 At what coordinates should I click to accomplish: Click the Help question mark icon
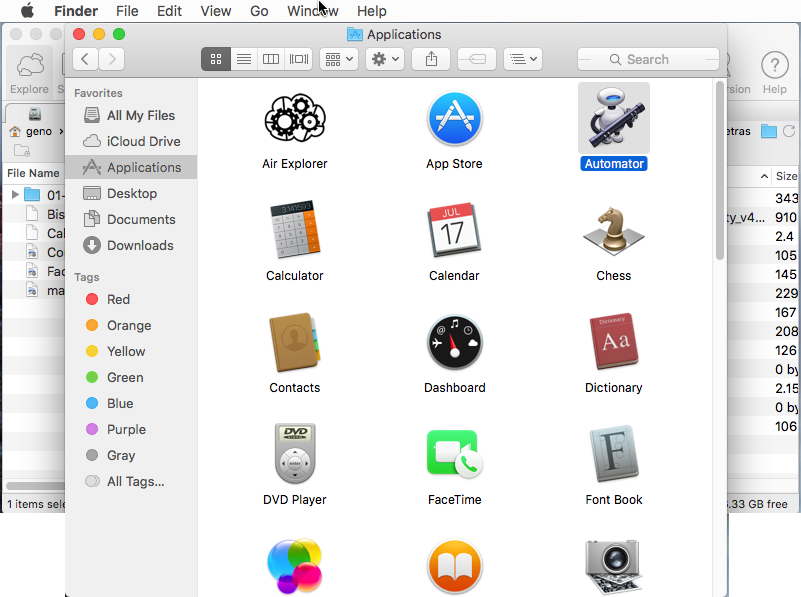pyautogui.click(x=774, y=65)
